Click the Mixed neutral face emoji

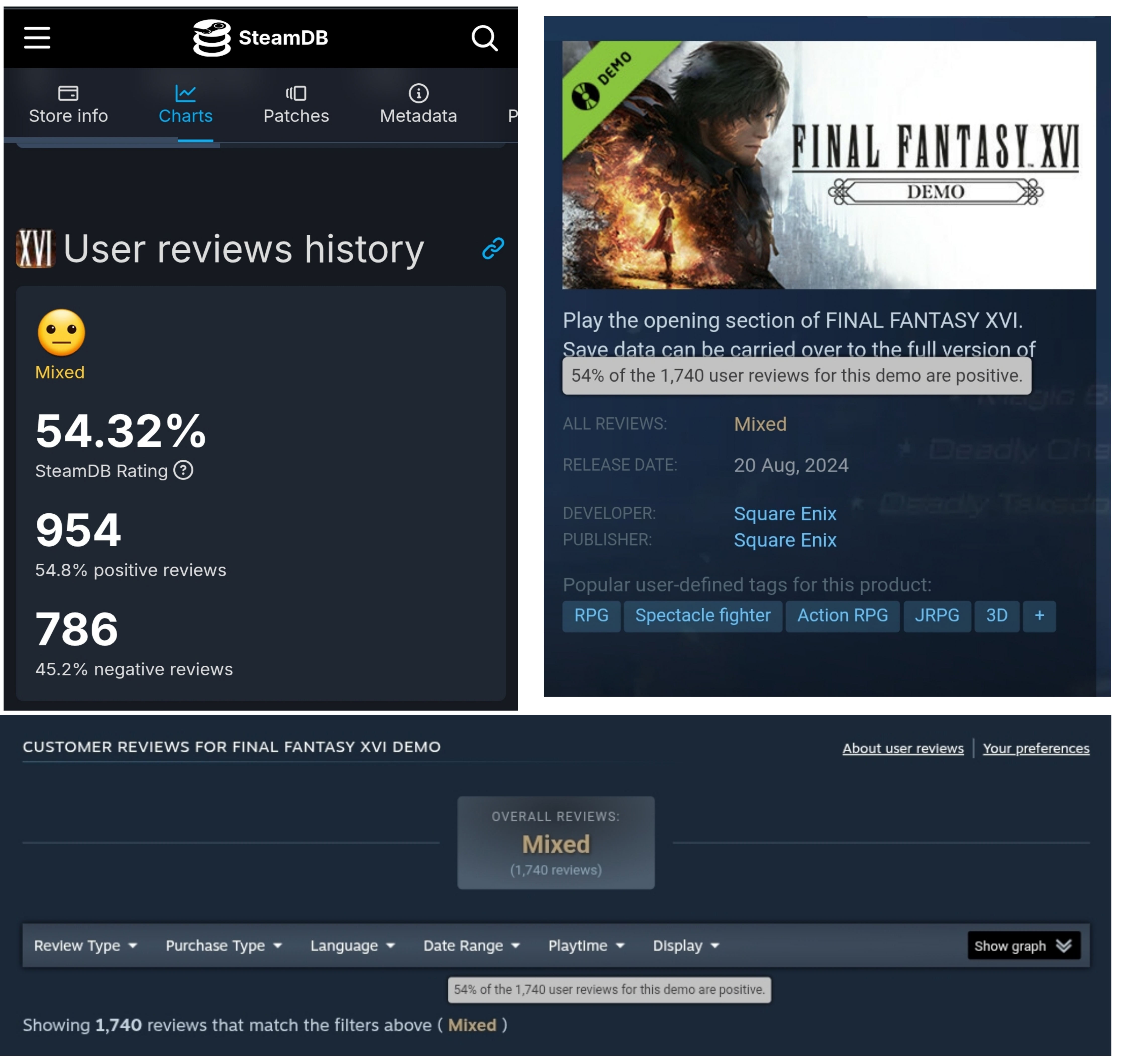pos(61,332)
